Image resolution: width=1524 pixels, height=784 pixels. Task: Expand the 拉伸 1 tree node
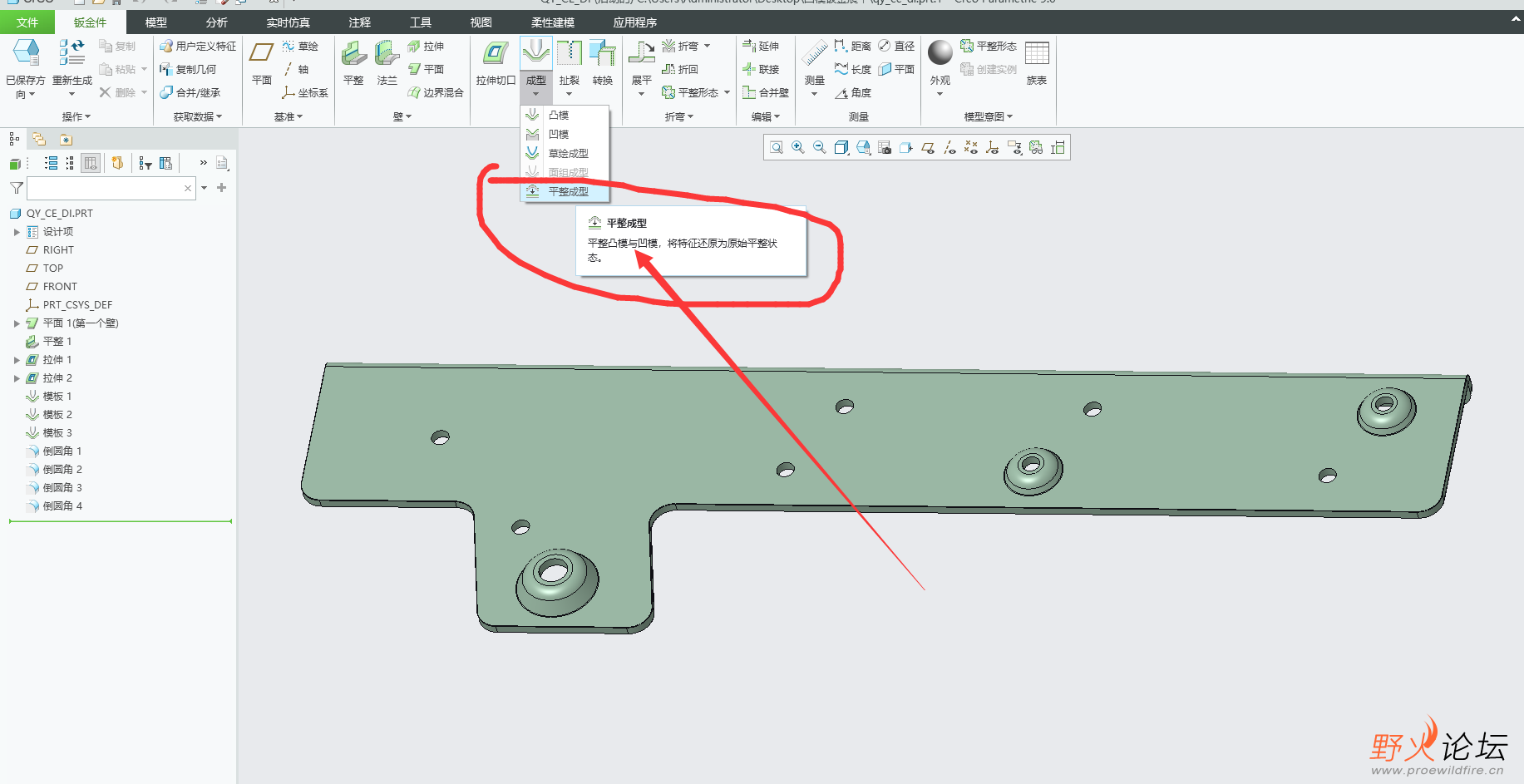pos(17,360)
